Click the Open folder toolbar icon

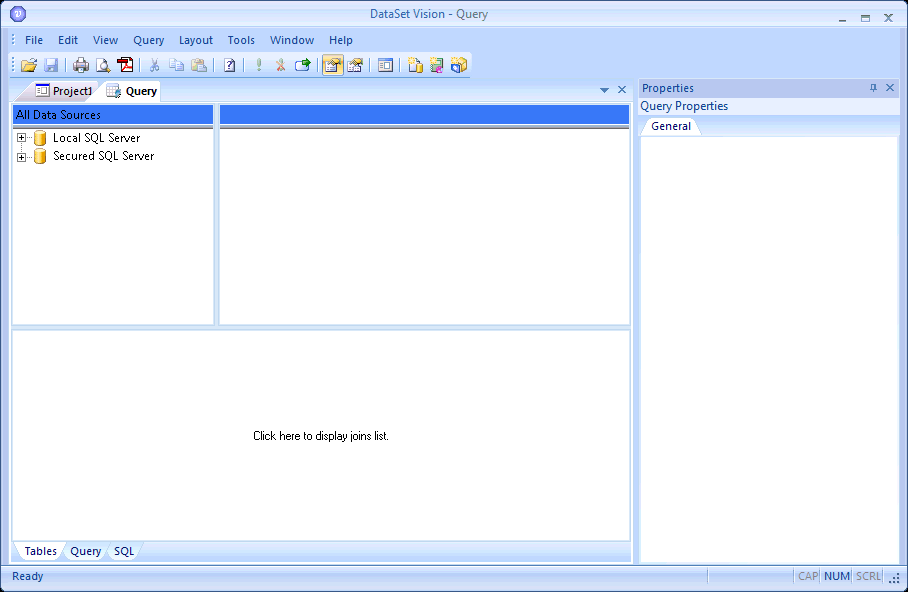[x=29, y=65]
